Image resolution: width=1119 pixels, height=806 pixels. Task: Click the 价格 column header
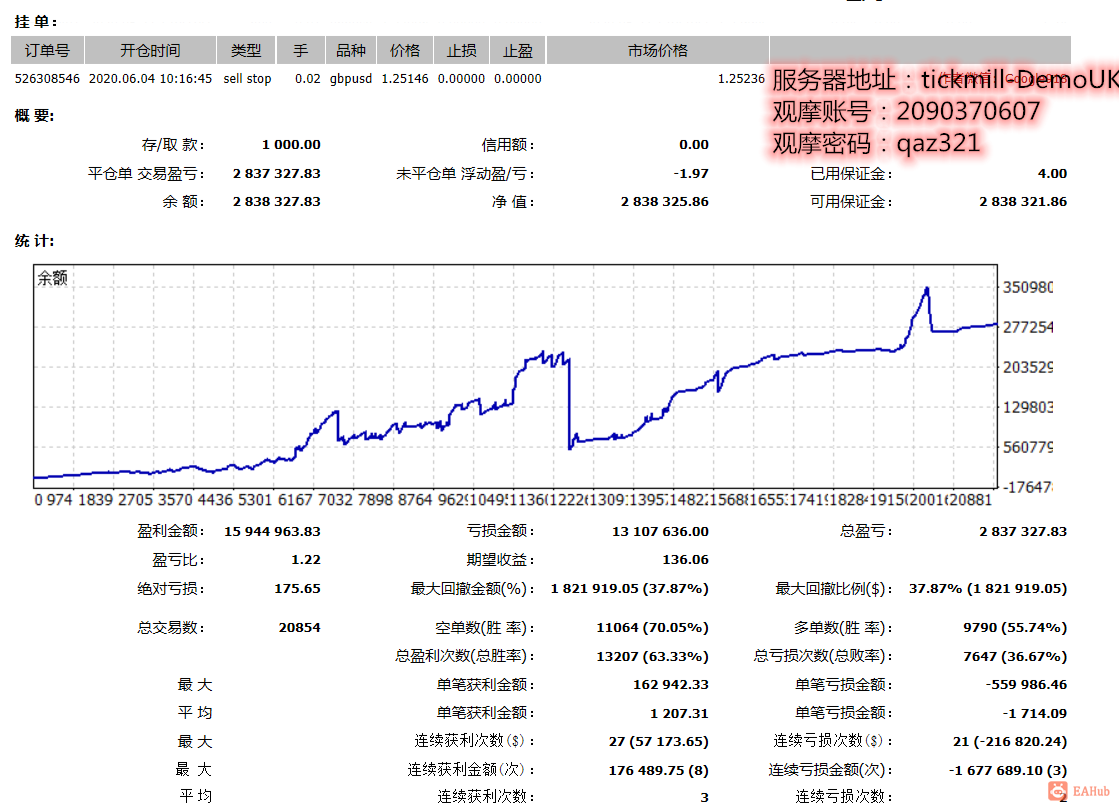point(405,51)
